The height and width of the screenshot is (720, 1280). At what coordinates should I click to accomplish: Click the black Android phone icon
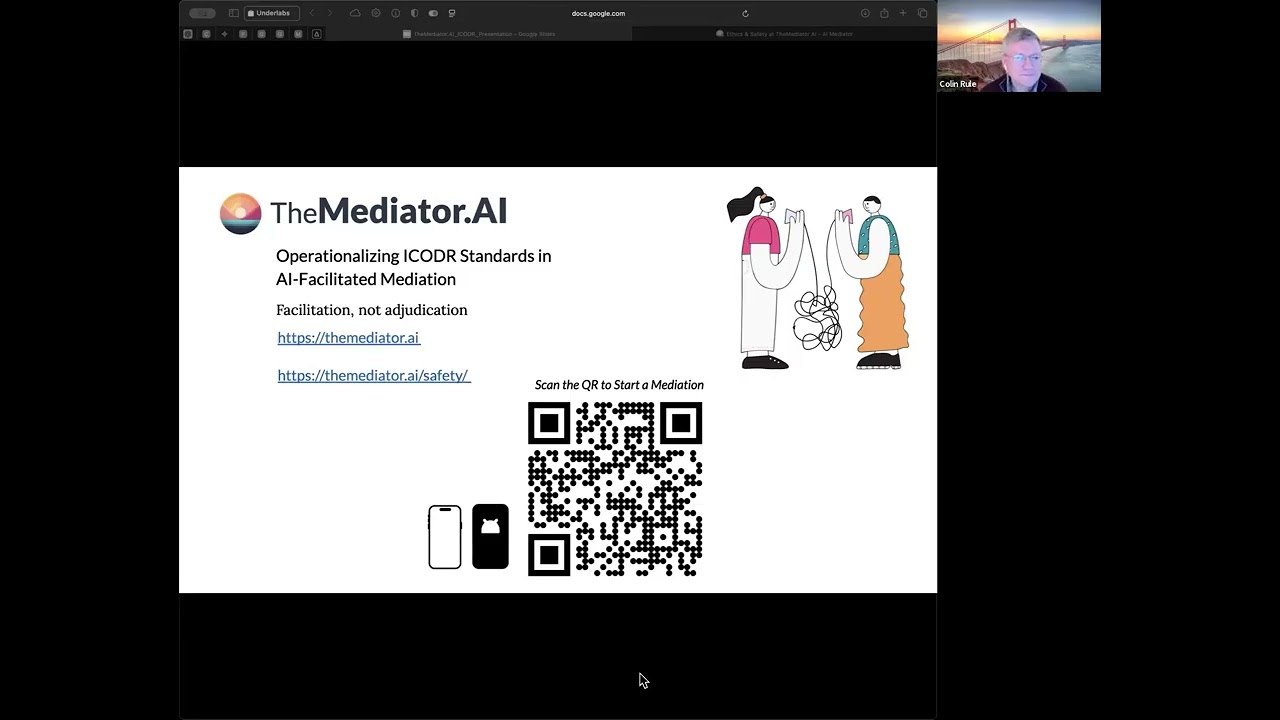point(490,537)
